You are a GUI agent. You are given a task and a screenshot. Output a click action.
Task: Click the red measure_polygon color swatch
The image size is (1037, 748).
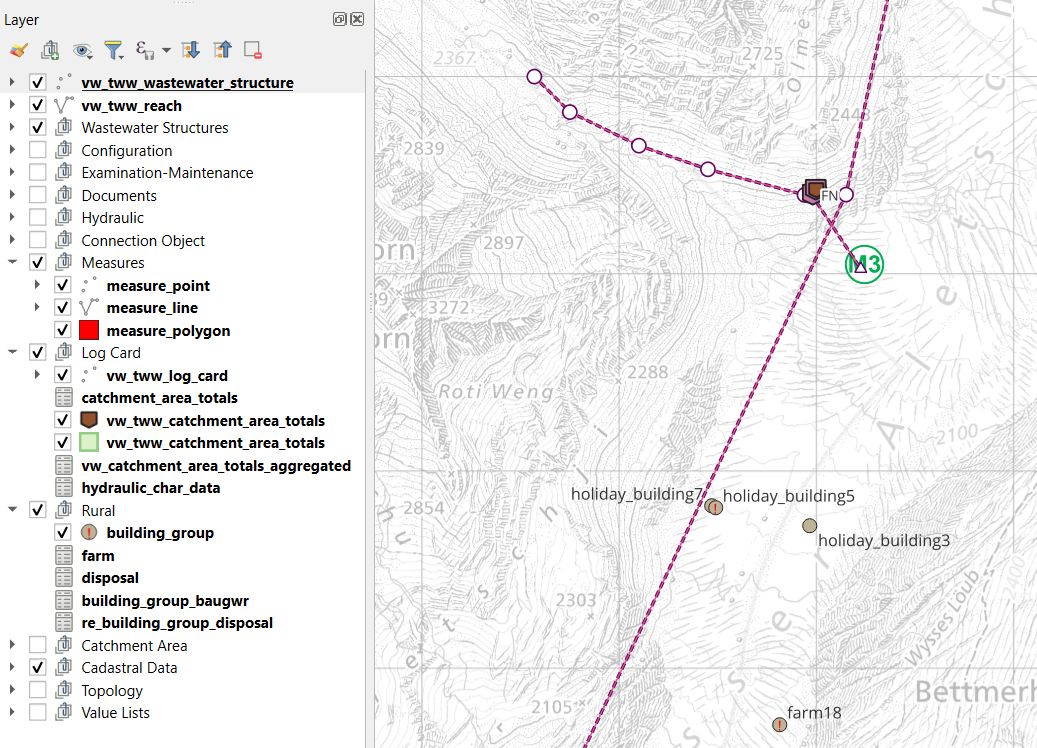pos(89,330)
